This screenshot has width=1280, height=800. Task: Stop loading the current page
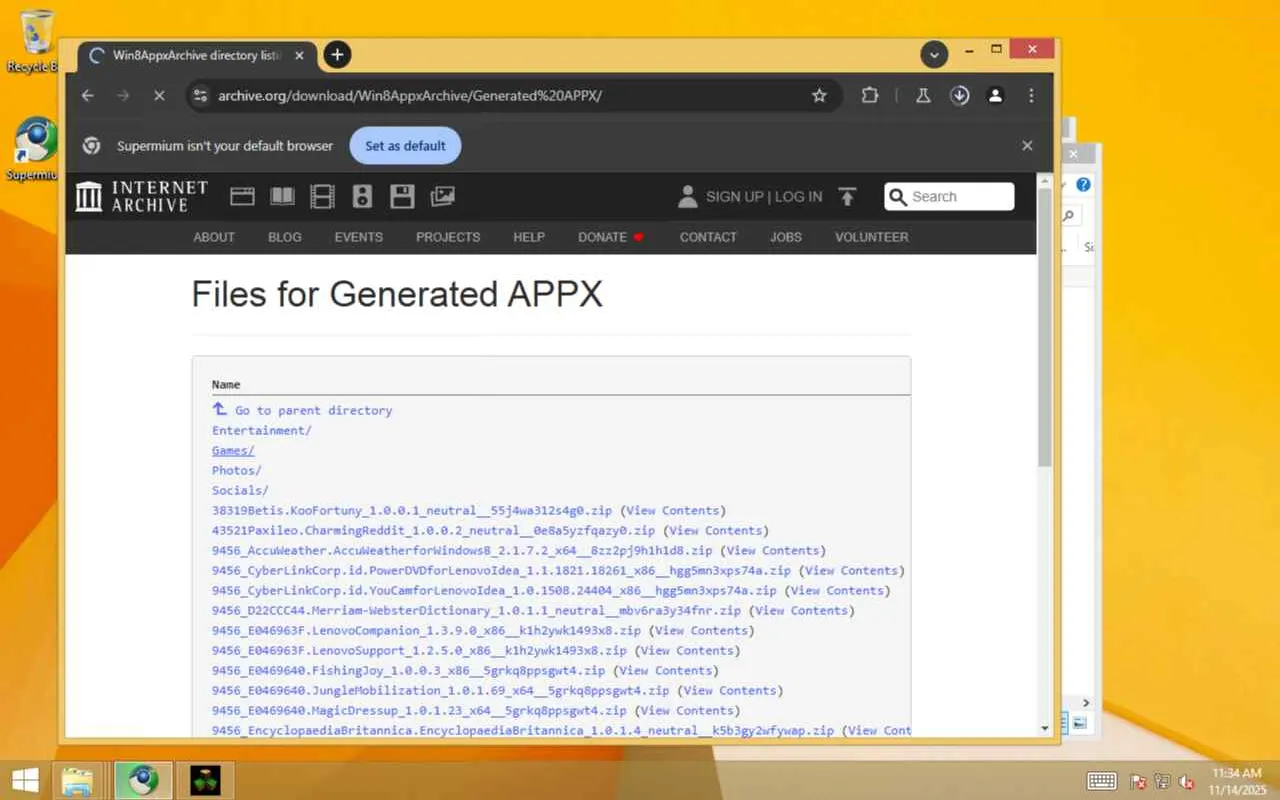[x=159, y=95]
